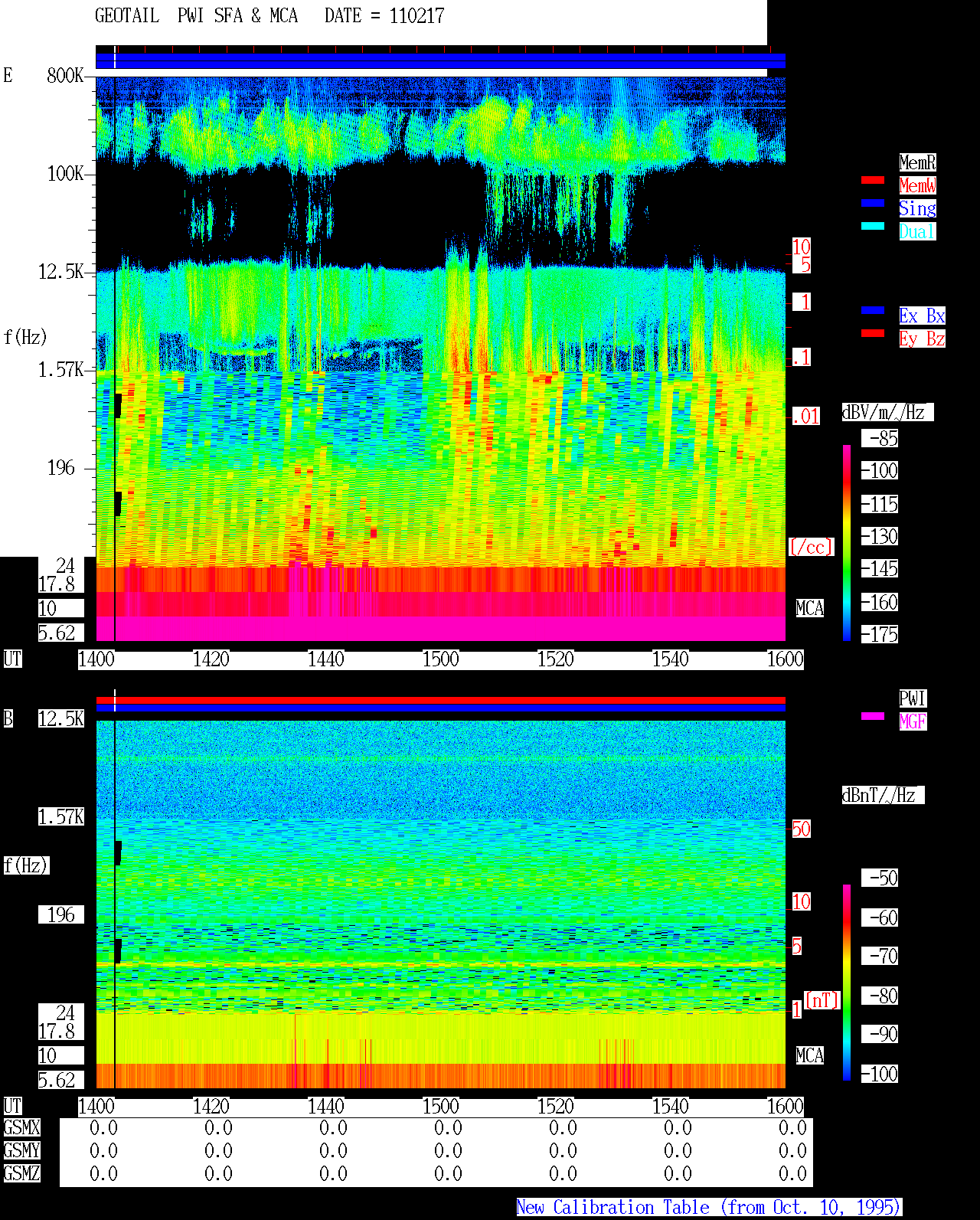Click 1500 on the B panel time axis
The image size is (980, 1220).
pyautogui.click(x=440, y=1107)
